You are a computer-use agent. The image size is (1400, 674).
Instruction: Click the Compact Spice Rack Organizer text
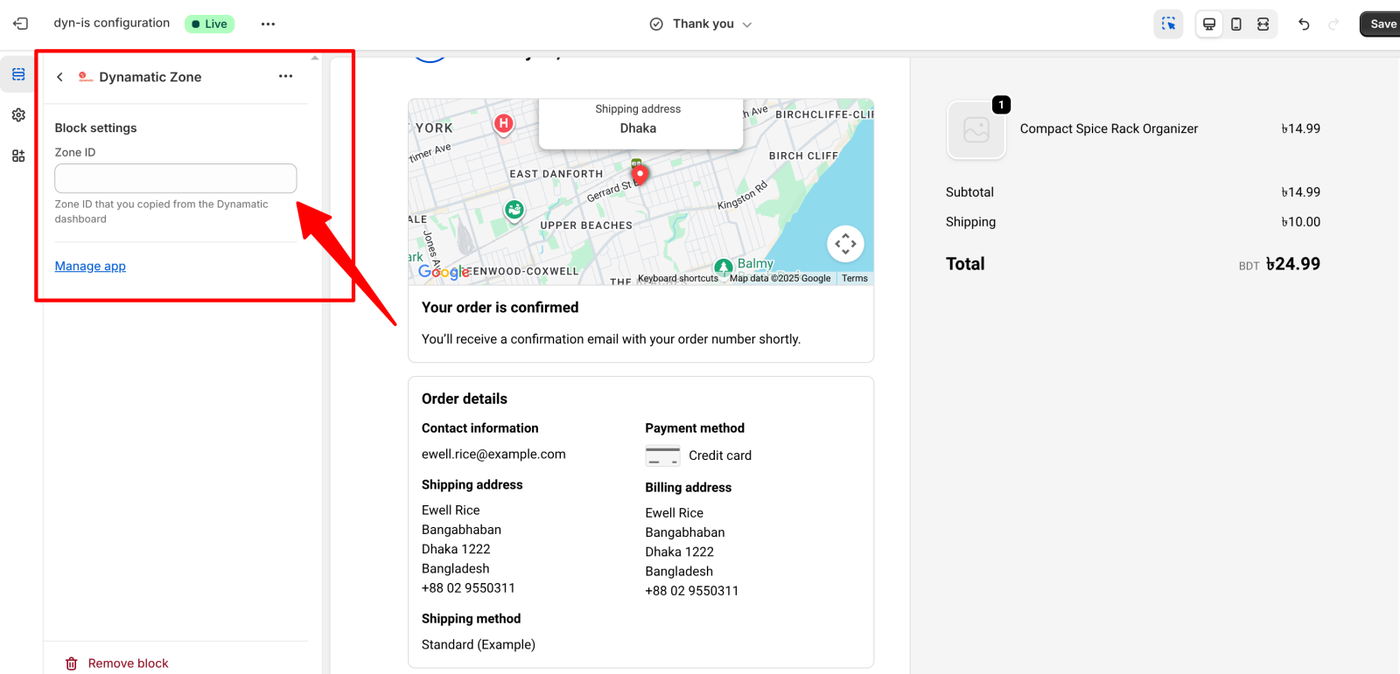point(1109,129)
